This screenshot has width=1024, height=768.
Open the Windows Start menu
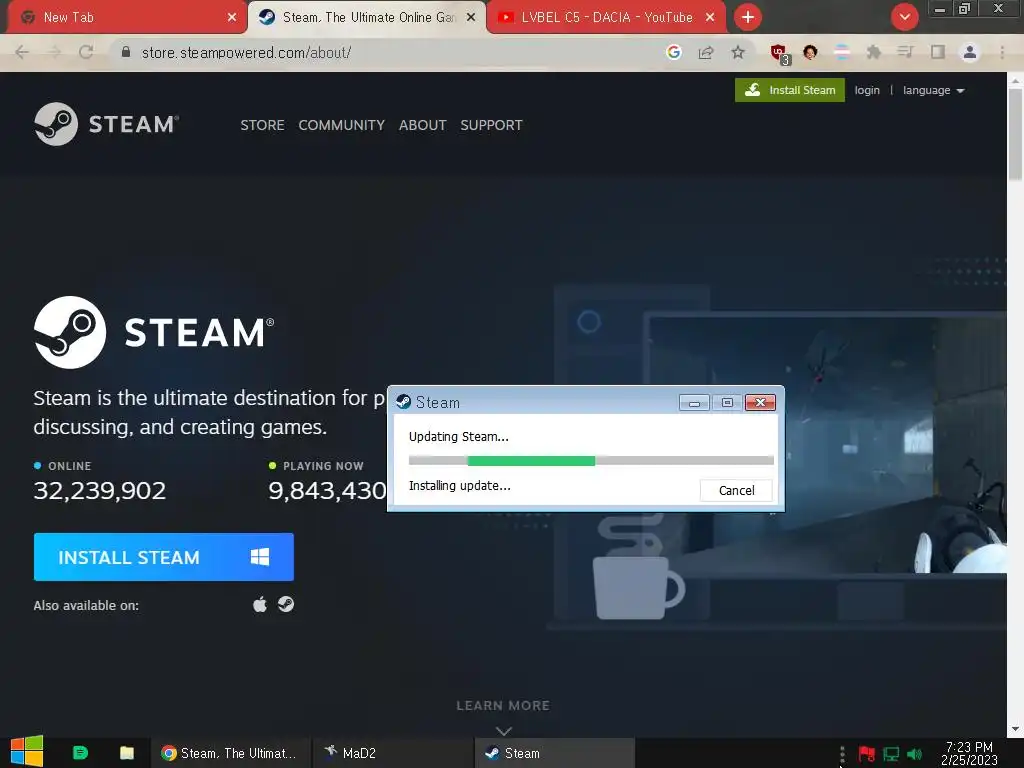click(27, 752)
